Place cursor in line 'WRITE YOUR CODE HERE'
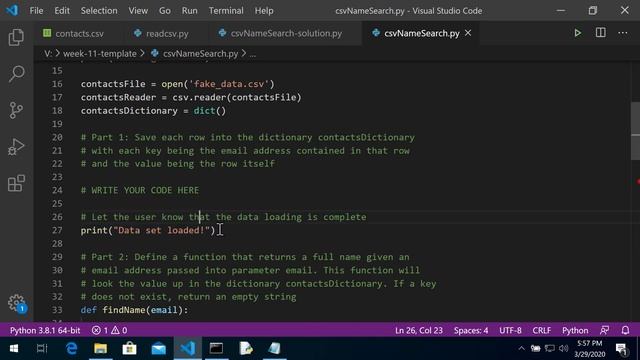 point(140,190)
